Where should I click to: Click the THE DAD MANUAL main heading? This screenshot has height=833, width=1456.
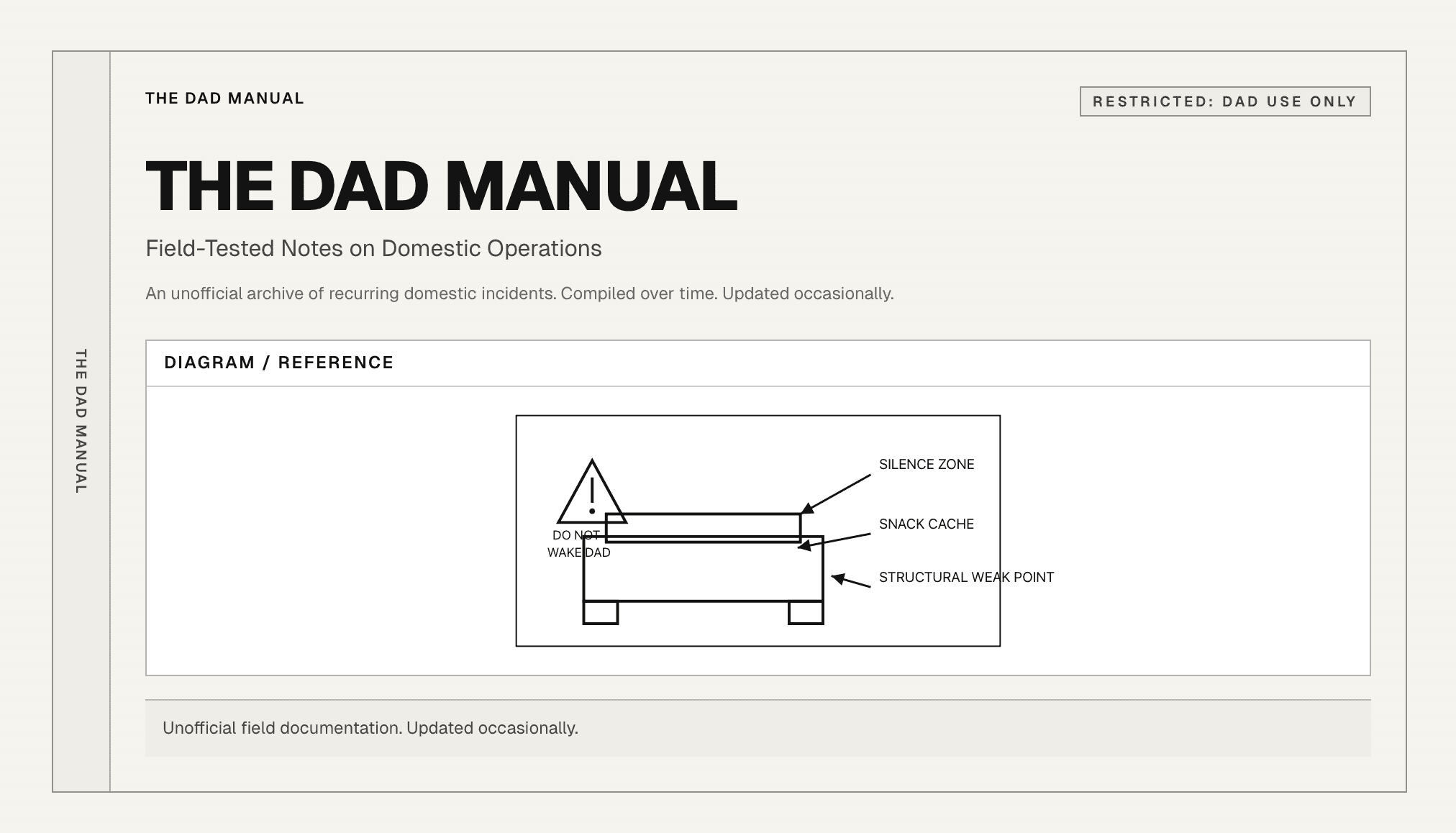pos(441,186)
